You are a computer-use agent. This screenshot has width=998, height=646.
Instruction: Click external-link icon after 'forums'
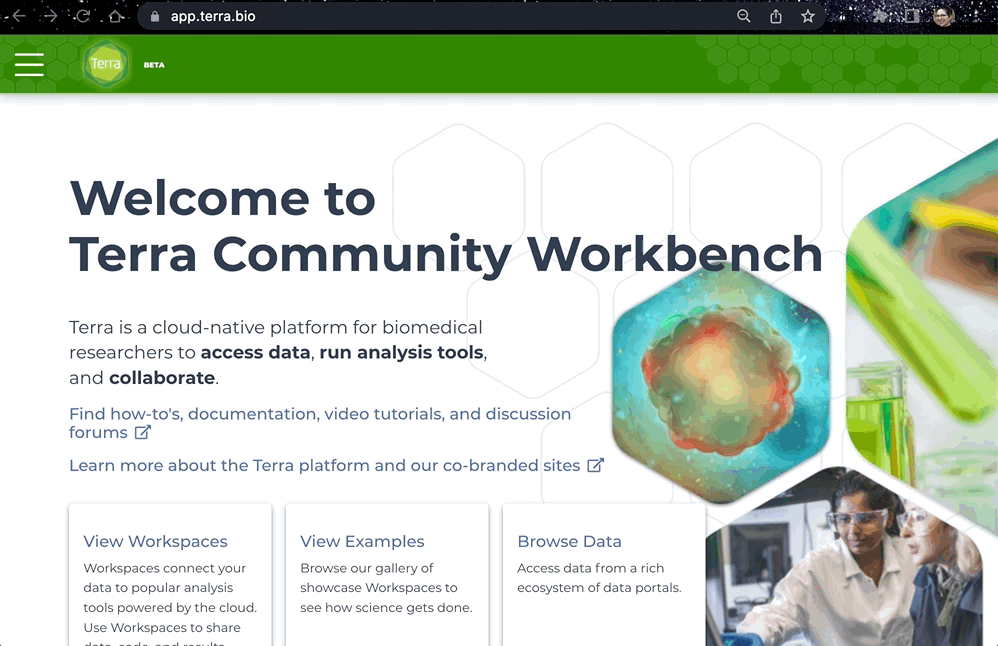tap(143, 432)
